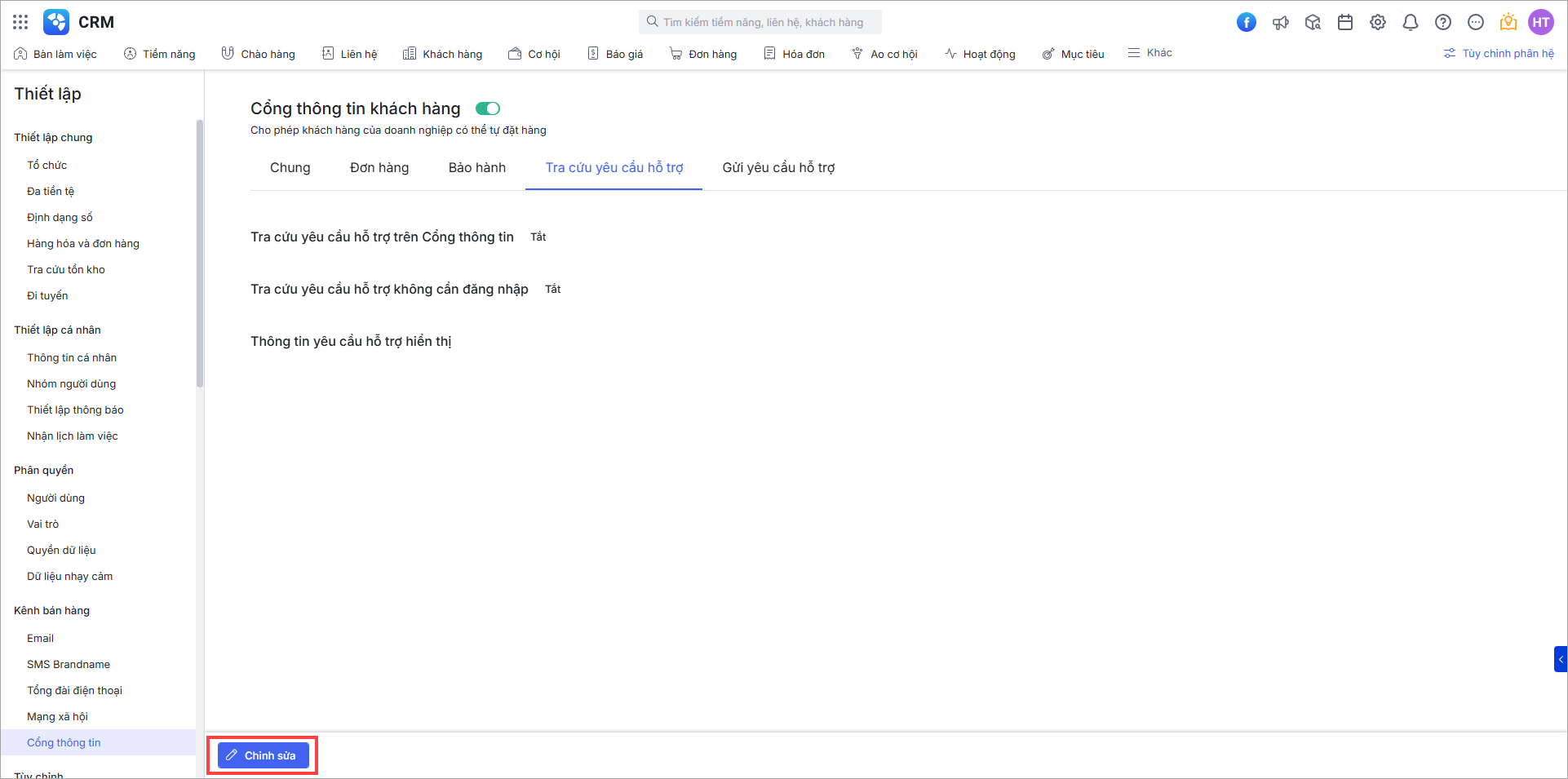1568x779 pixels.
Task: Click the Khách hàng building icon
Action: pyautogui.click(x=410, y=53)
